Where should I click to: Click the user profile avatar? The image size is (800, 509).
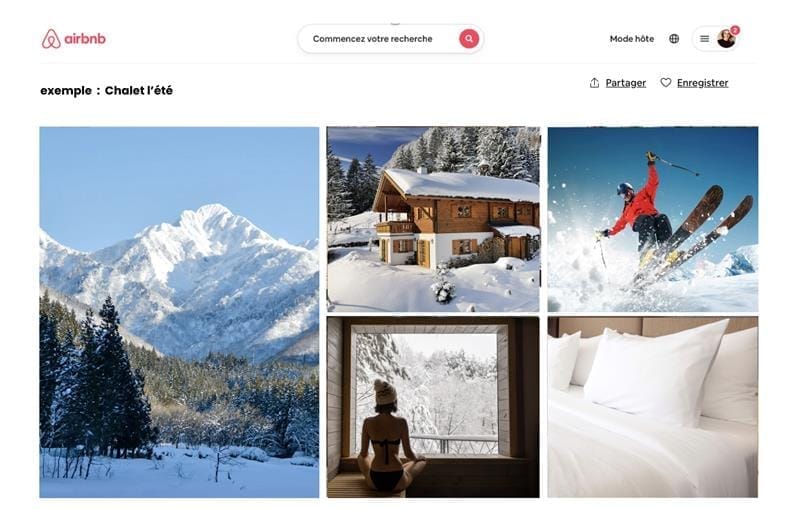pyautogui.click(x=726, y=39)
